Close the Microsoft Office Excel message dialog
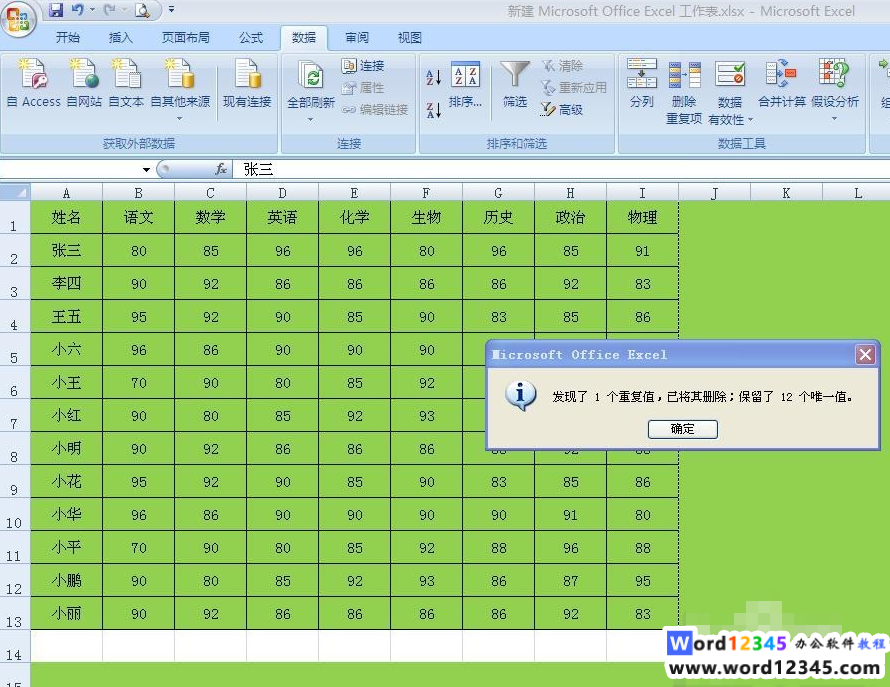Screen dimensions: 890x687 coord(866,355)
